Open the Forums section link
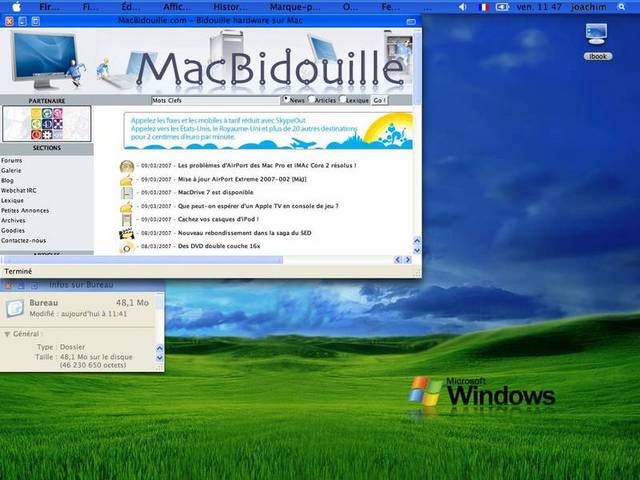The width and height of the screenshot is (640, 480). pos(11,160)
